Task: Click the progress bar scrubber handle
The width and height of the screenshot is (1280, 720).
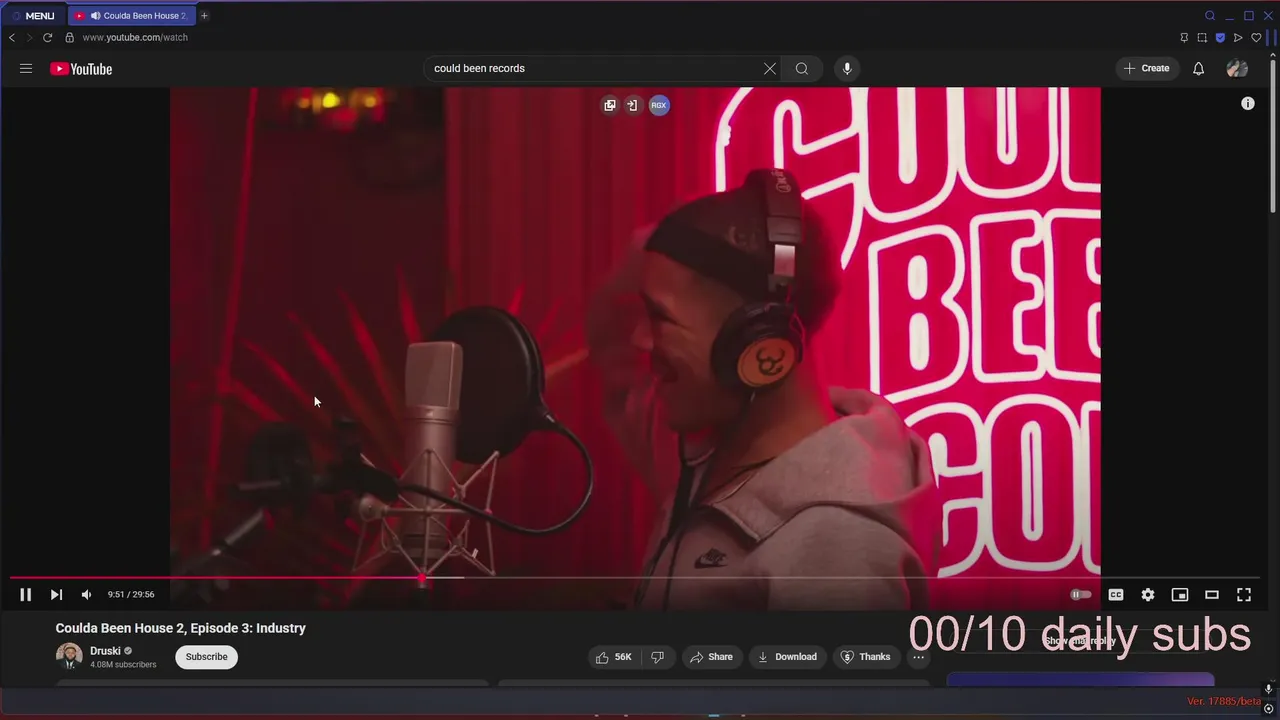Action: [x=422, y=578]
